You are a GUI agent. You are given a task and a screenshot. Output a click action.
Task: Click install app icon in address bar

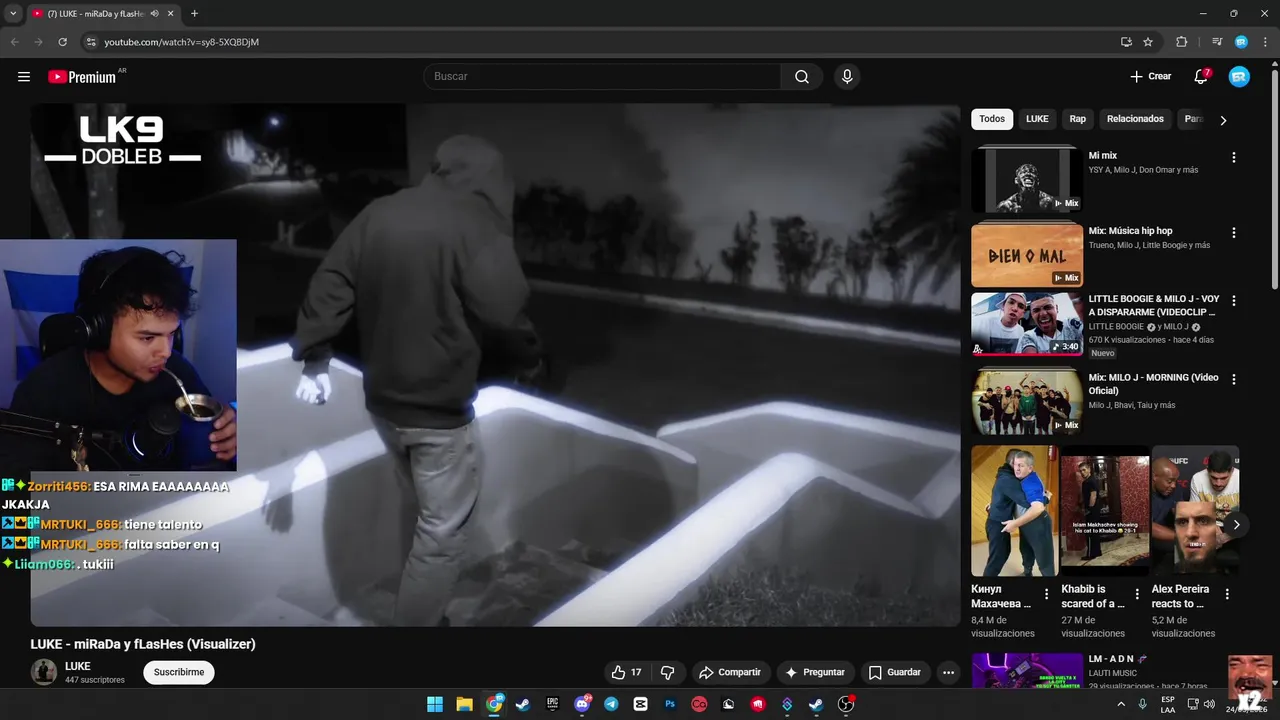click(x=1126, y=42)
